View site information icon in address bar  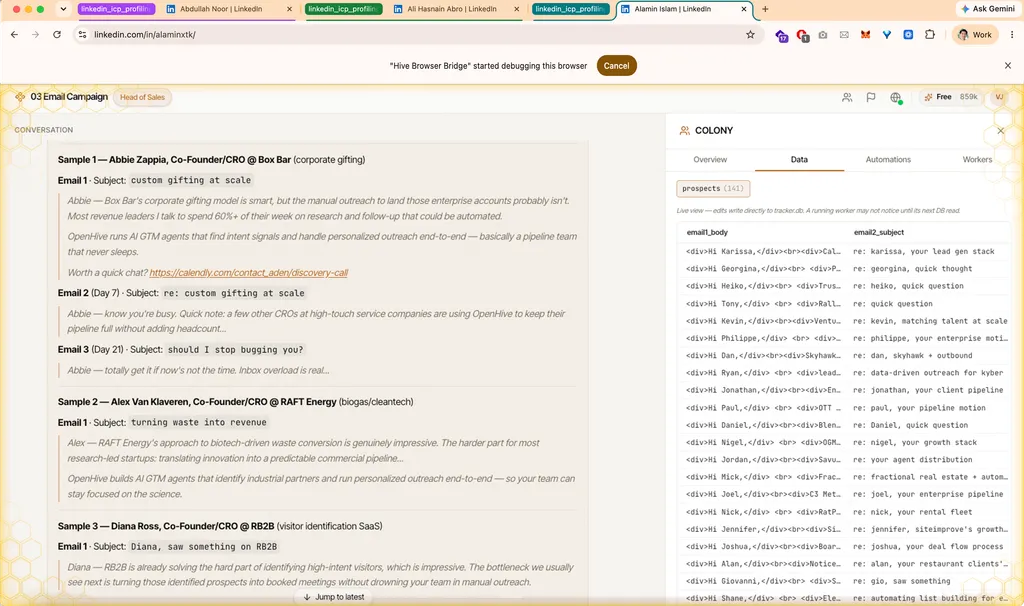[82, 35]
